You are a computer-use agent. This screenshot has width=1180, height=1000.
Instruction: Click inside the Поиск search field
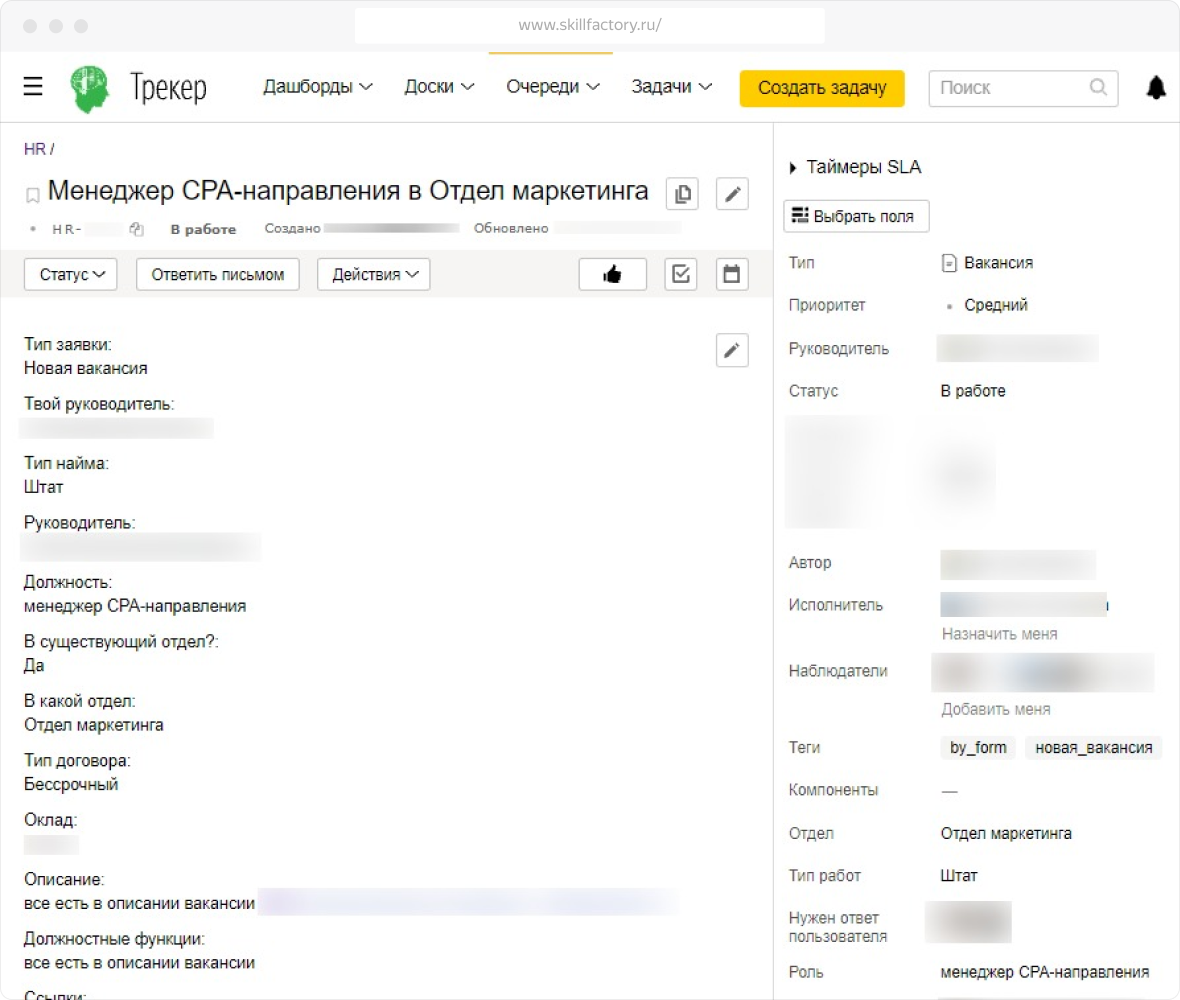coord(1010,88)
